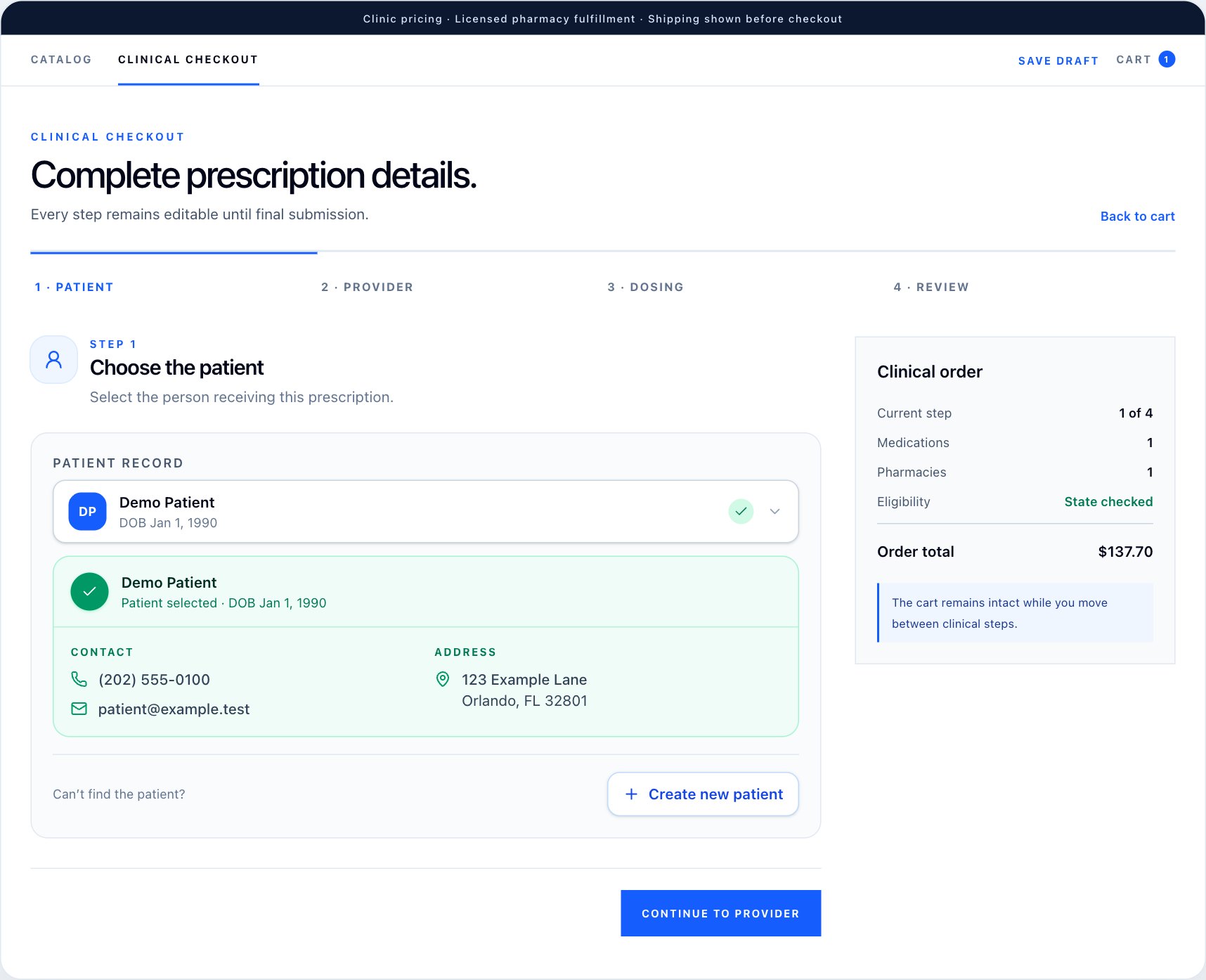Click the DP avatar badge in patient record
The height and width of the screenshot is (980, 1206).
pos(87,512)
